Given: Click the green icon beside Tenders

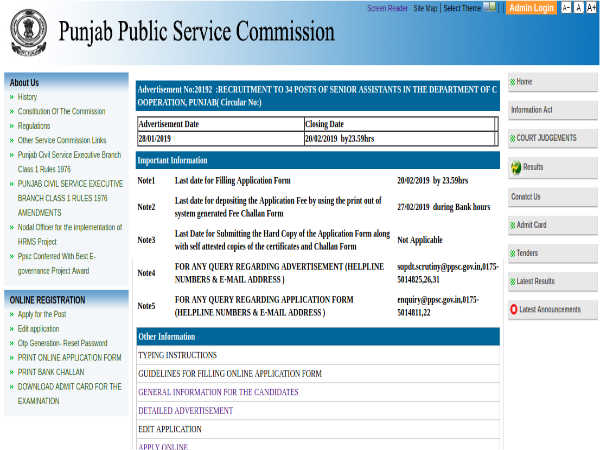Looking at the screenshot, I should (x=513, y=253).
